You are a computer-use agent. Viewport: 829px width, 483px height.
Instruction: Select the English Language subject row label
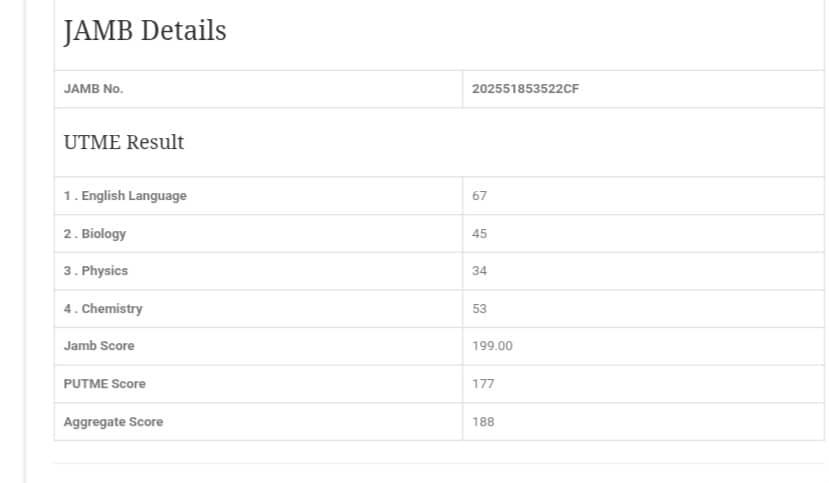coord(125,196)
